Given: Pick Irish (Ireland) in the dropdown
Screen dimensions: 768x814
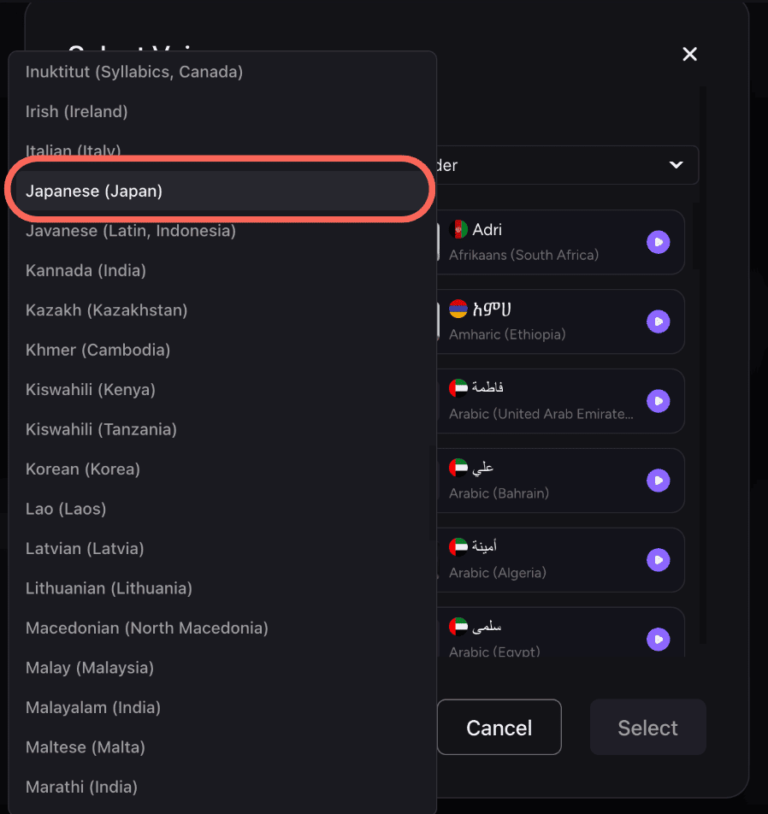Looking at the screenshot, I should [x=77, y=112].
